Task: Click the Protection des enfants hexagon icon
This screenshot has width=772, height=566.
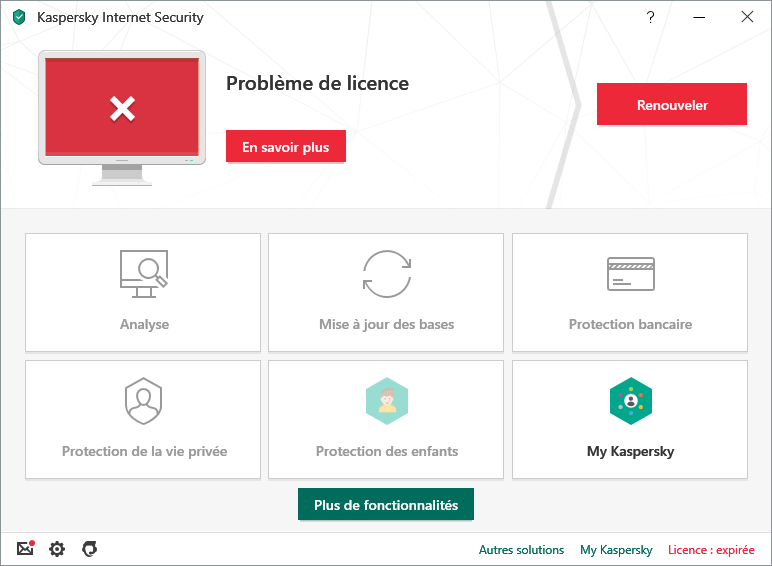Action: (x=386, y=402)
